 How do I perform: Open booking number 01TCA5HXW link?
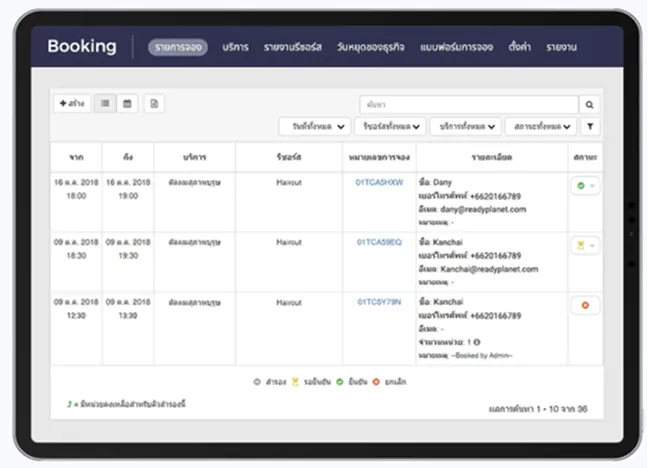pos(379,183)
